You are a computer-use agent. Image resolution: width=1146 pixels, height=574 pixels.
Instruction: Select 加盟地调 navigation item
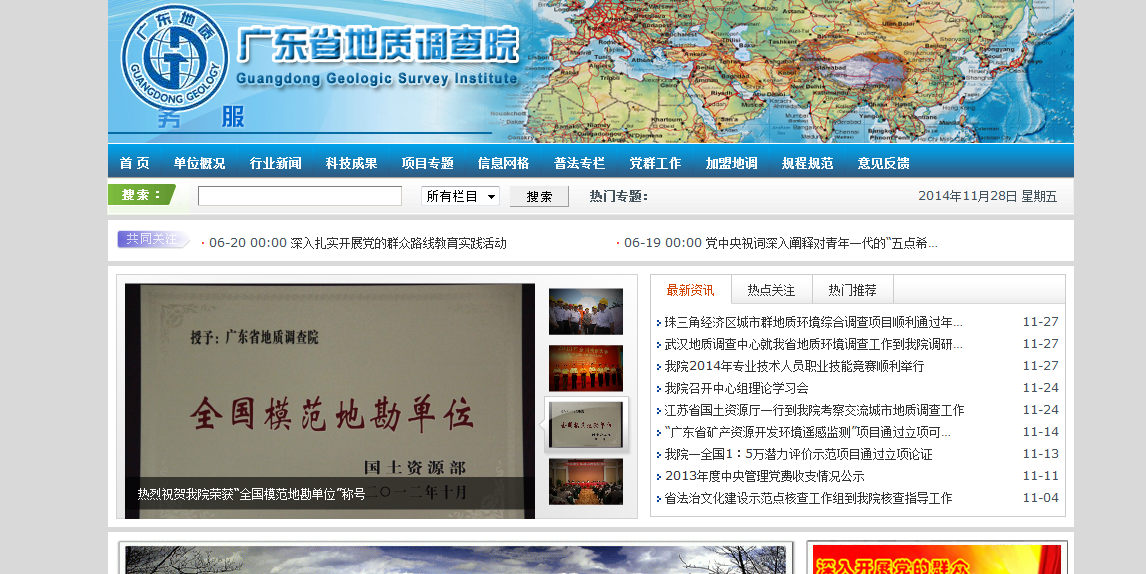click(732, 163)
